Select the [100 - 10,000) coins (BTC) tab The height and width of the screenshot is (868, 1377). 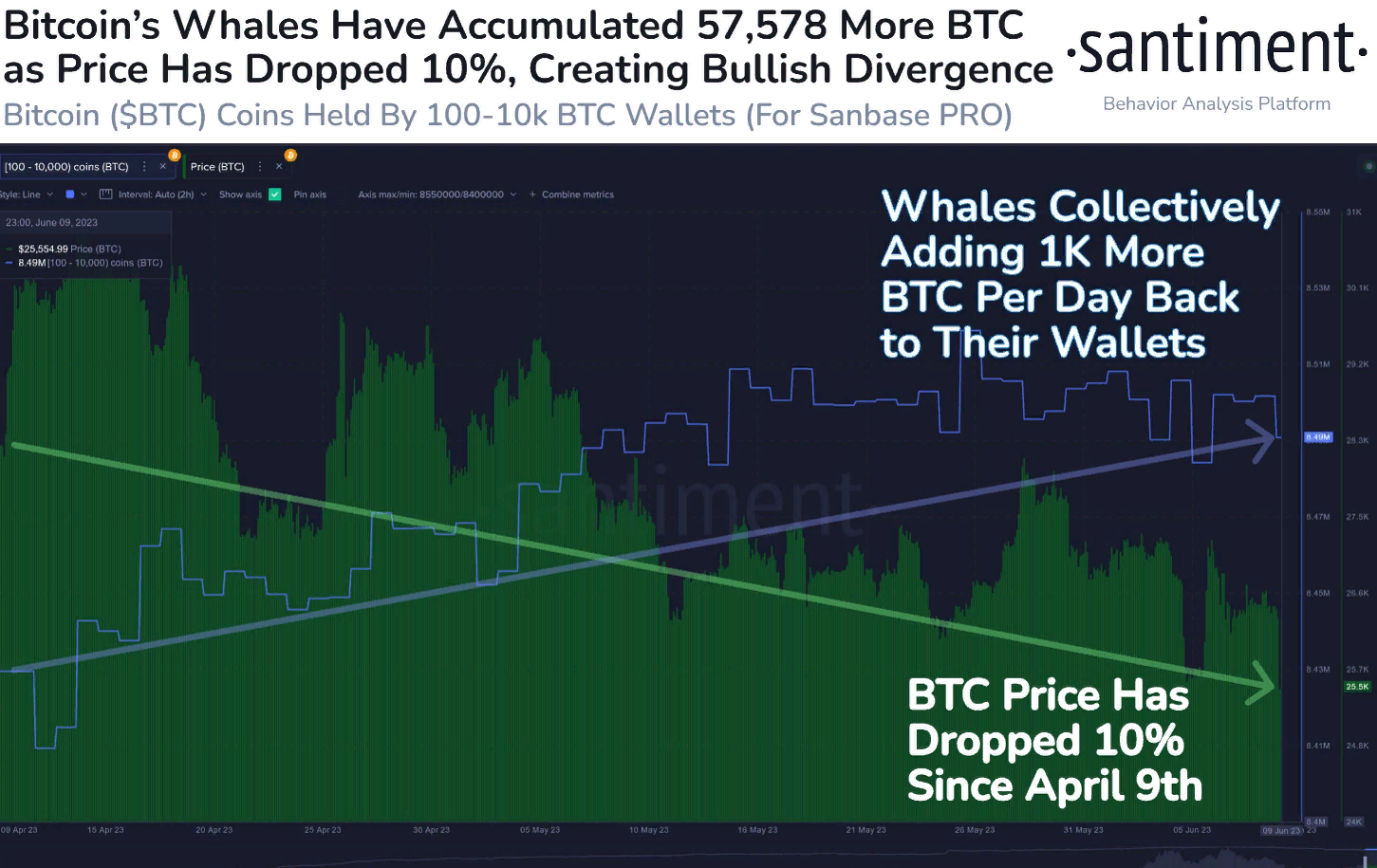click(x=66, y=167)
